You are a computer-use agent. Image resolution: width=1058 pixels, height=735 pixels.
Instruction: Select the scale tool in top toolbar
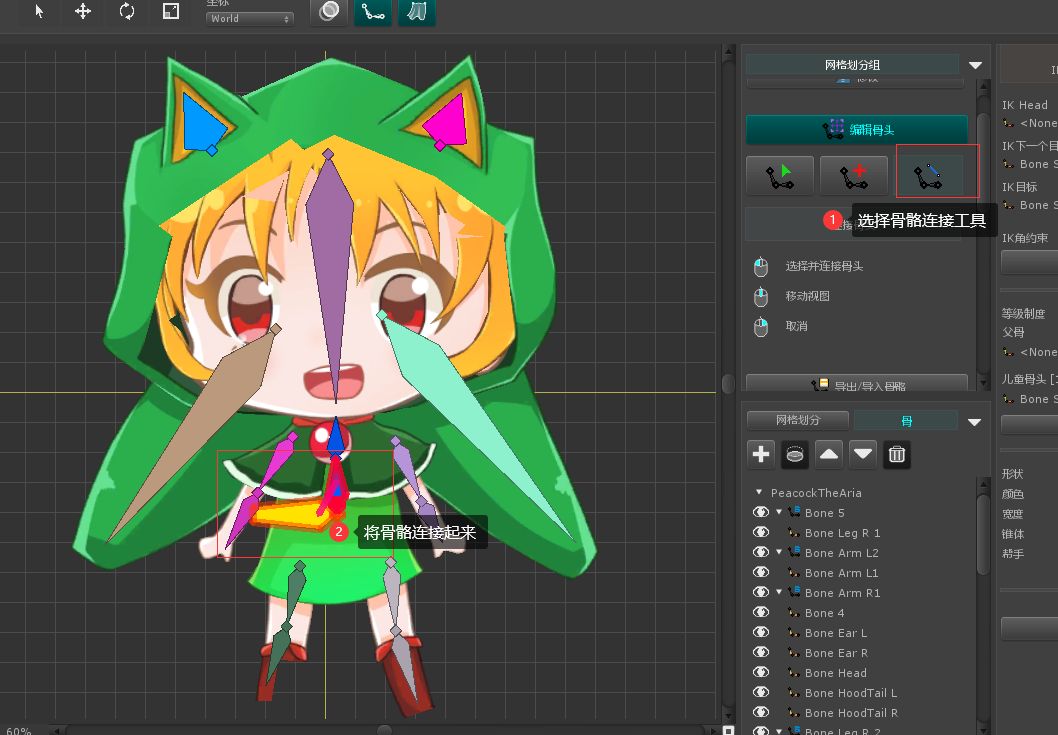[171, 11]
